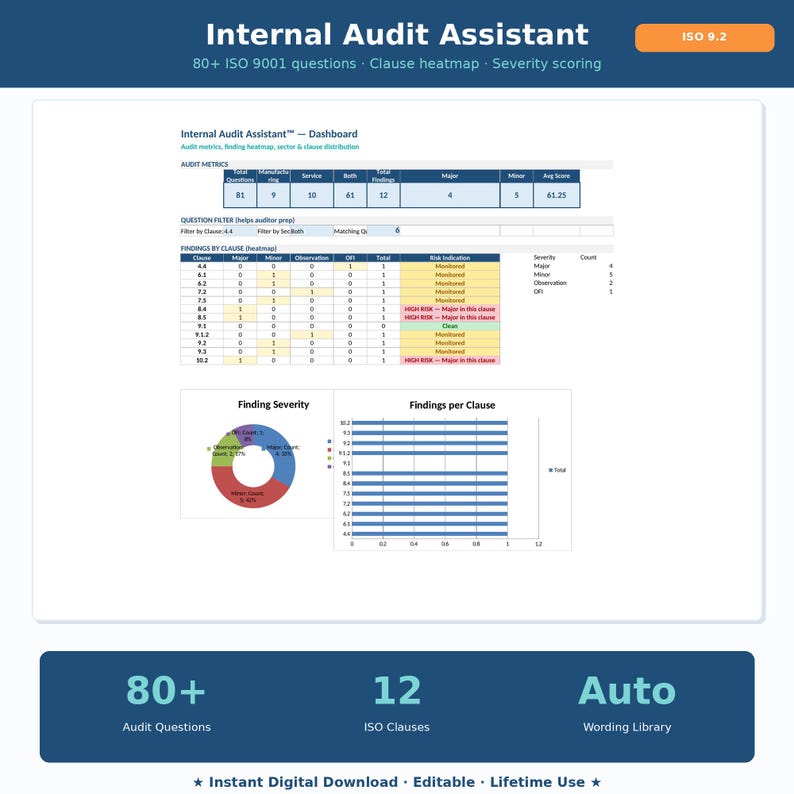Click the Instant Digital Download footer text

pyautogui.click(x=397, y=782)
